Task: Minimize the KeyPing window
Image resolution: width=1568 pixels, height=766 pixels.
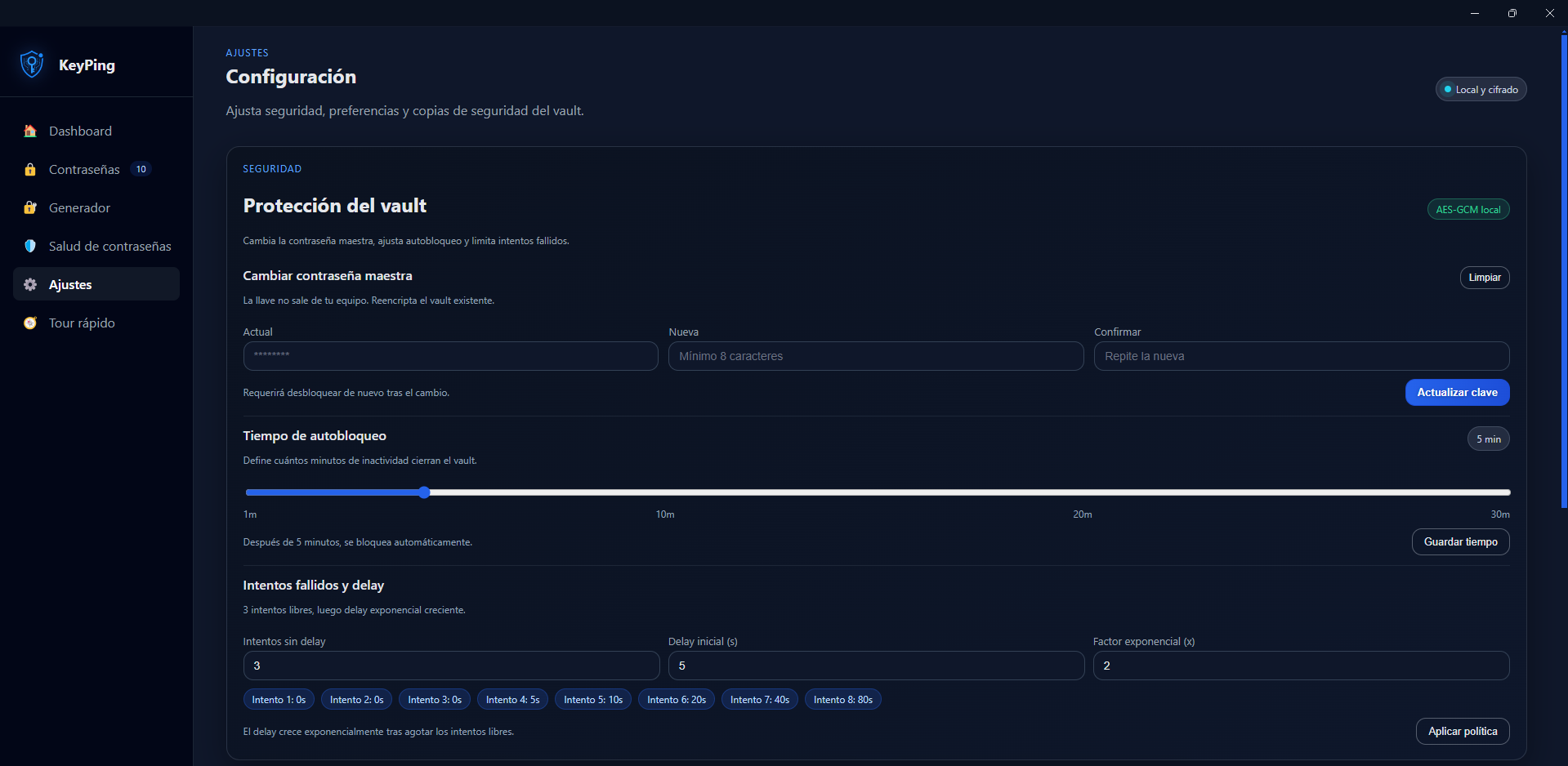Action: [x=1475, y=13]
